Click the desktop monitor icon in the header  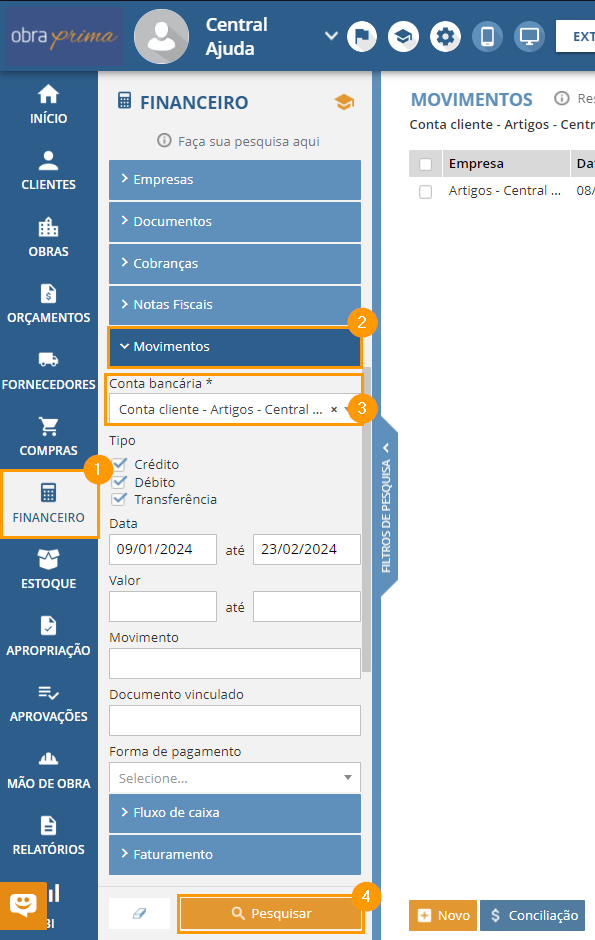coord(529,37)
